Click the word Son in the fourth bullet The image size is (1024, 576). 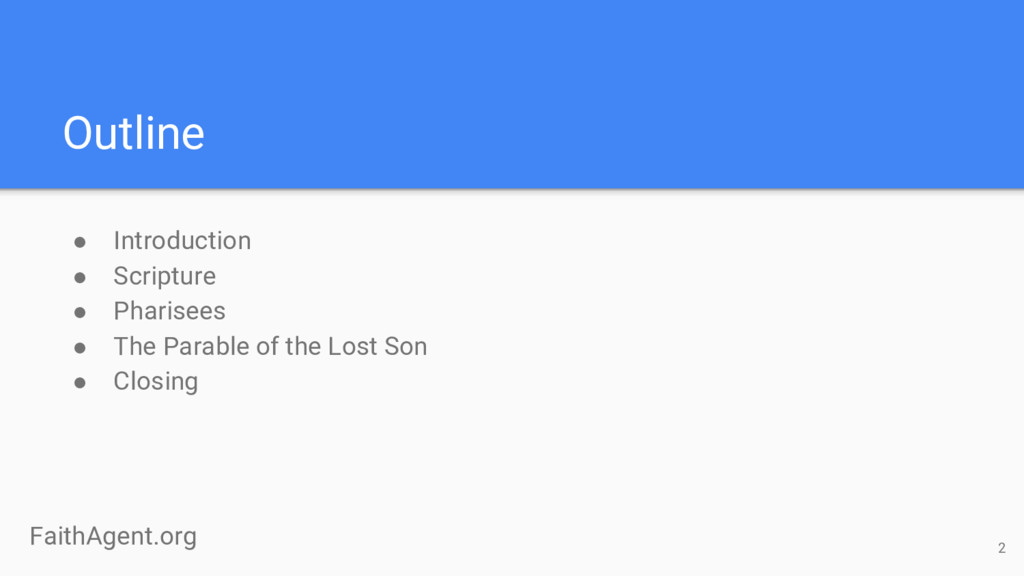tap(406, 346)
